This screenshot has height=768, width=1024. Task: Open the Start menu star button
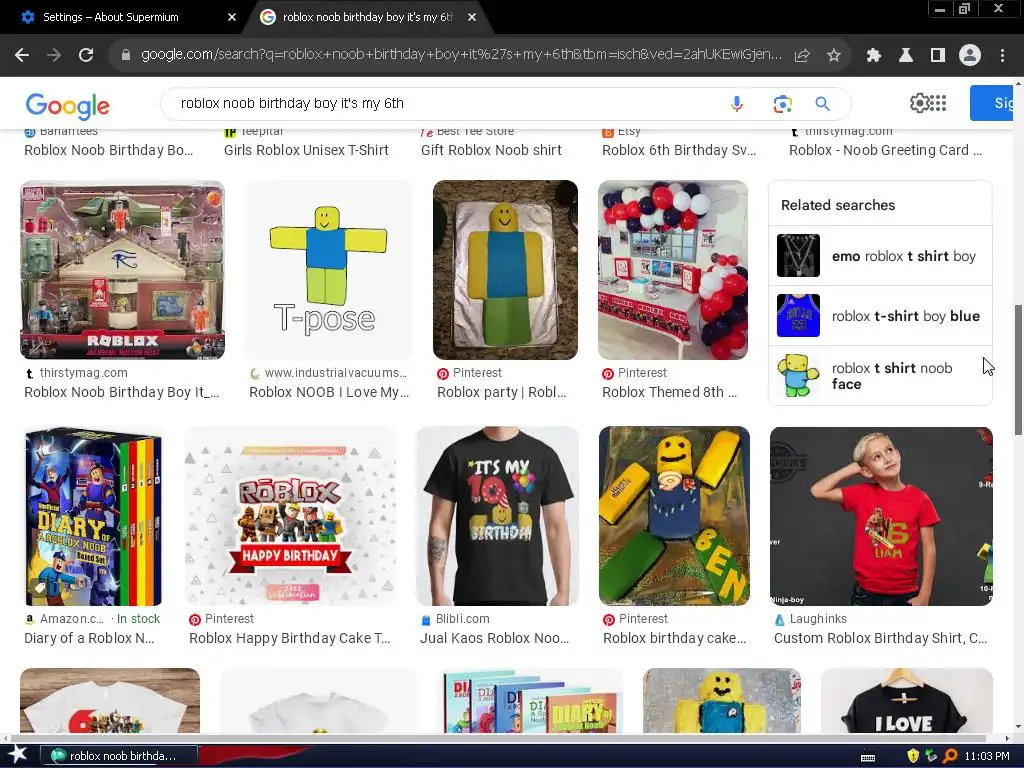17,755
